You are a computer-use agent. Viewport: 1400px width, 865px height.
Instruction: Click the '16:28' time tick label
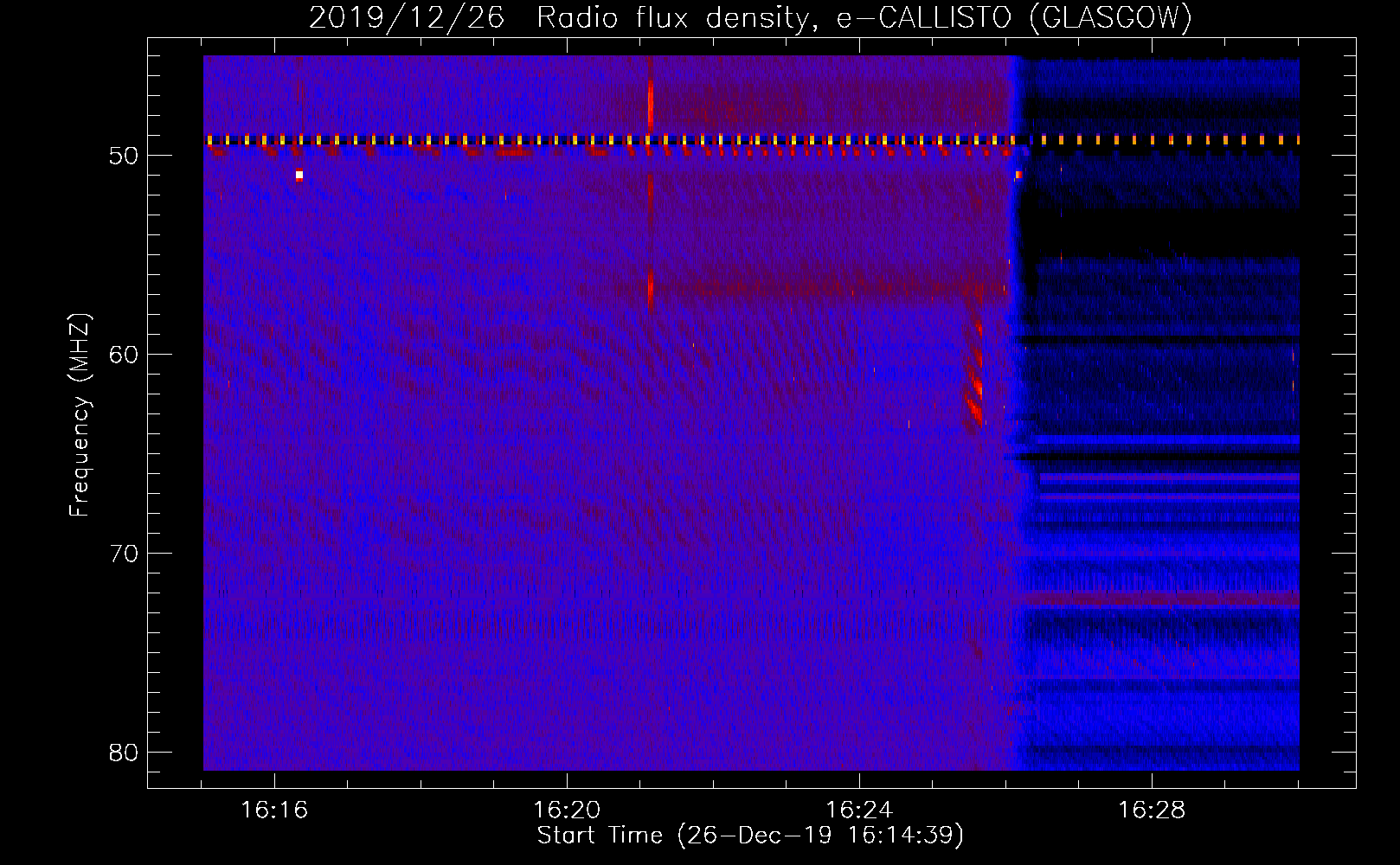1152,811
